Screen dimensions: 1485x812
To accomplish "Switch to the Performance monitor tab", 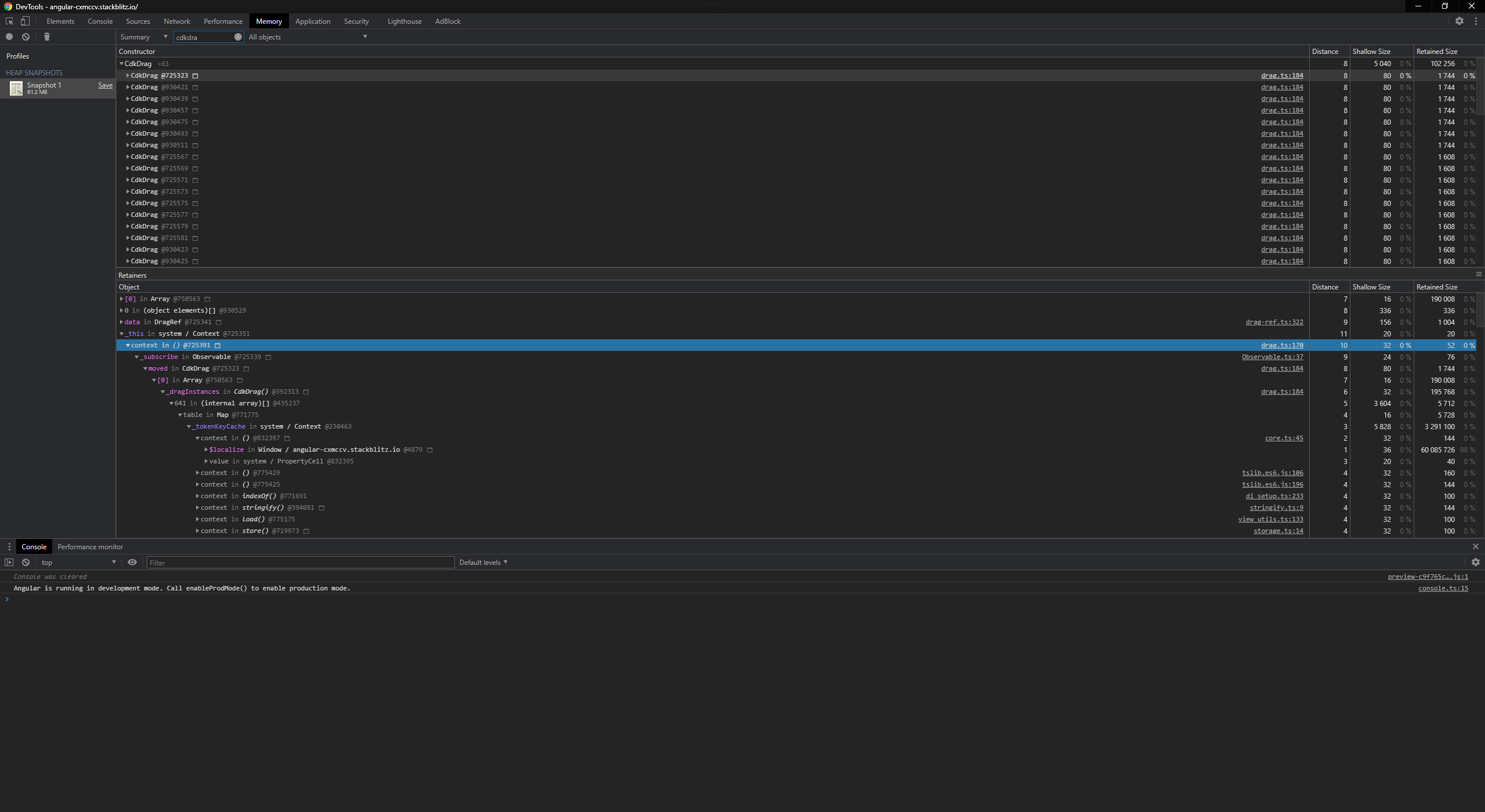I will pos(90,546).
